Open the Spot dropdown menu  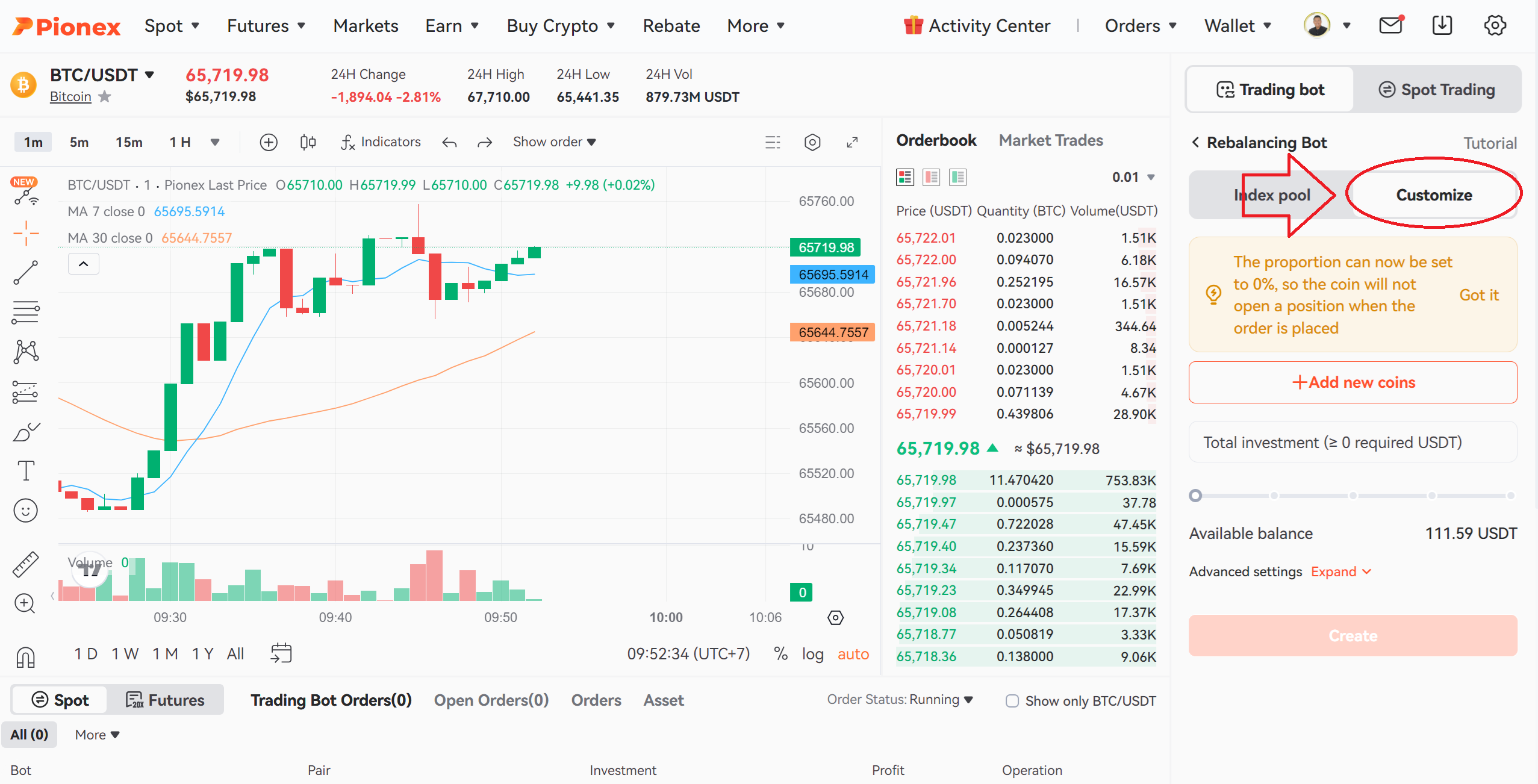(172, 26)
